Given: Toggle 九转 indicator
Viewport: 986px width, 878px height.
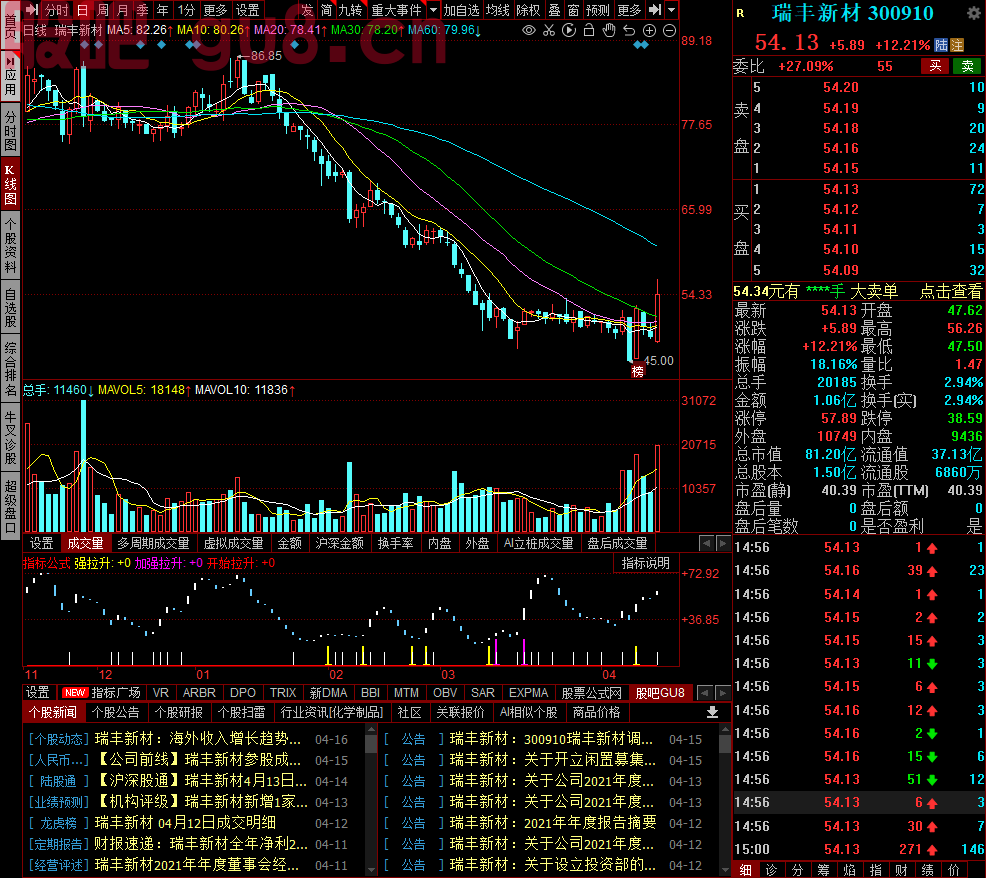Looking at the screenshot, I should pos(350,9).
